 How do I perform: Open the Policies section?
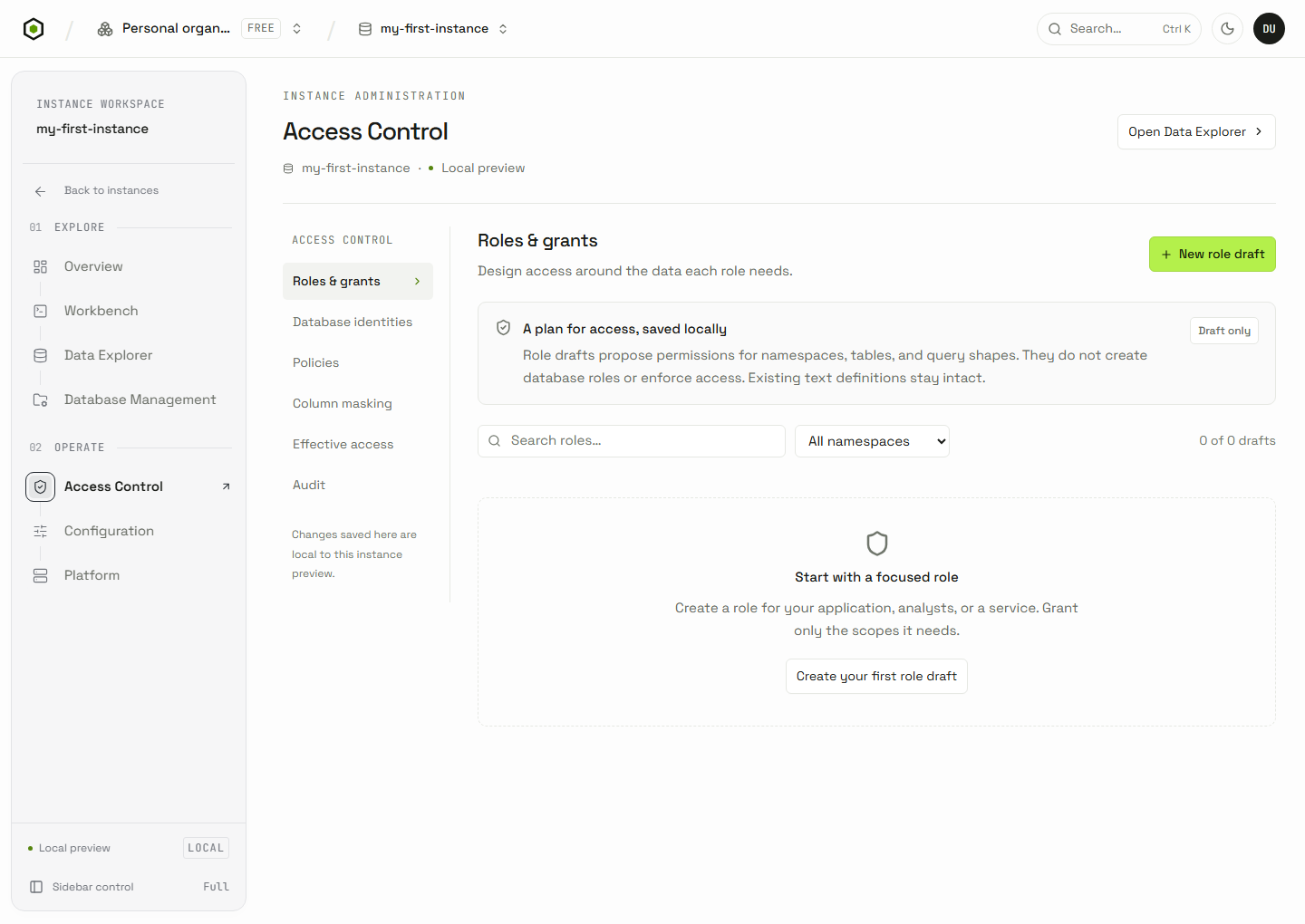click(x=358, y=363)
